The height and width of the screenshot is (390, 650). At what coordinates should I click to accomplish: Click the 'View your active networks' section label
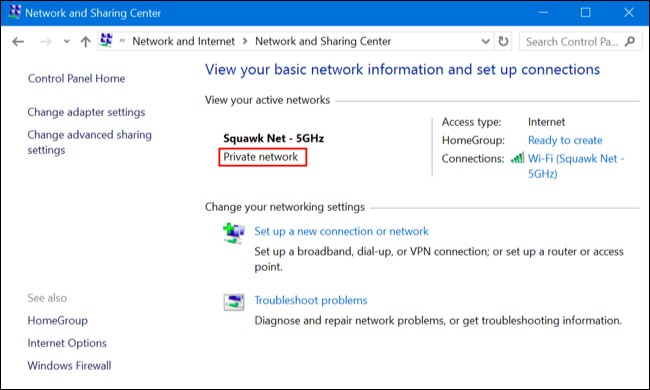[x=267, y=100]
